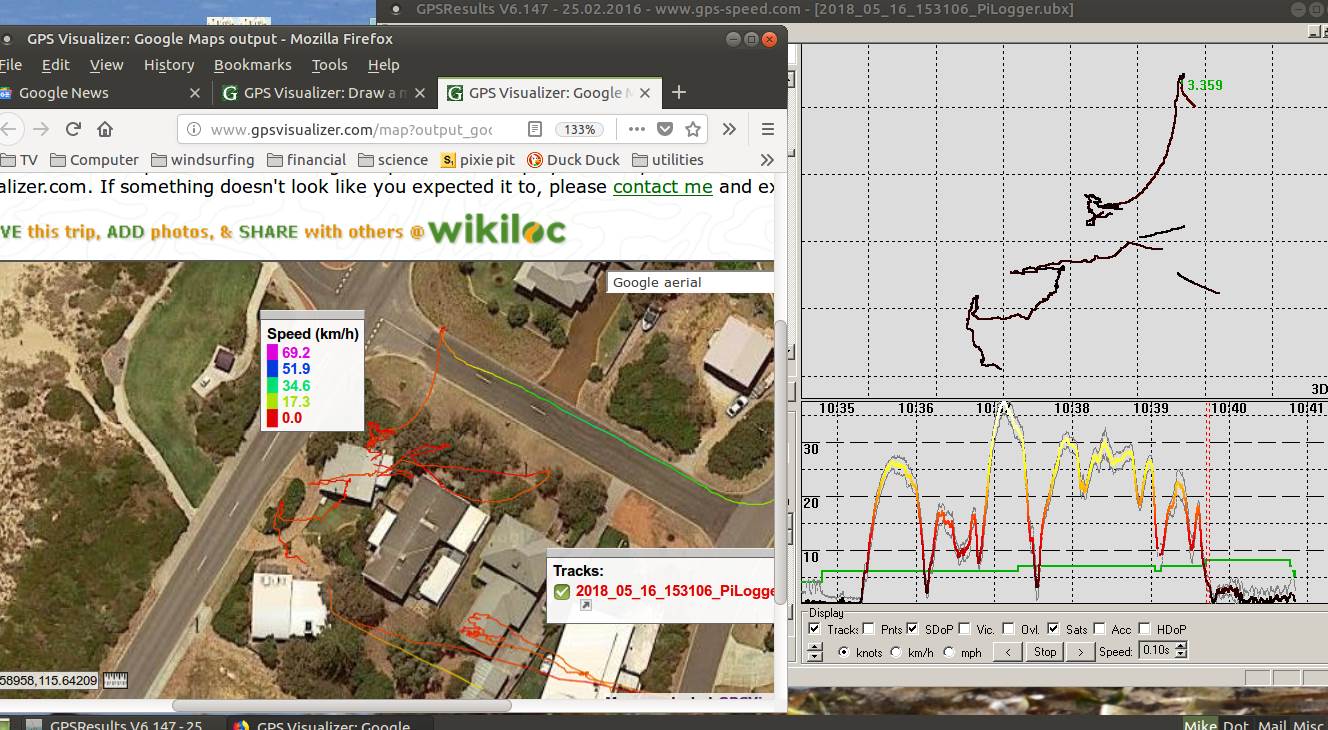1328x730 pixels.
Task: Enable the HDoP display checkbox
Action: 1145,629
